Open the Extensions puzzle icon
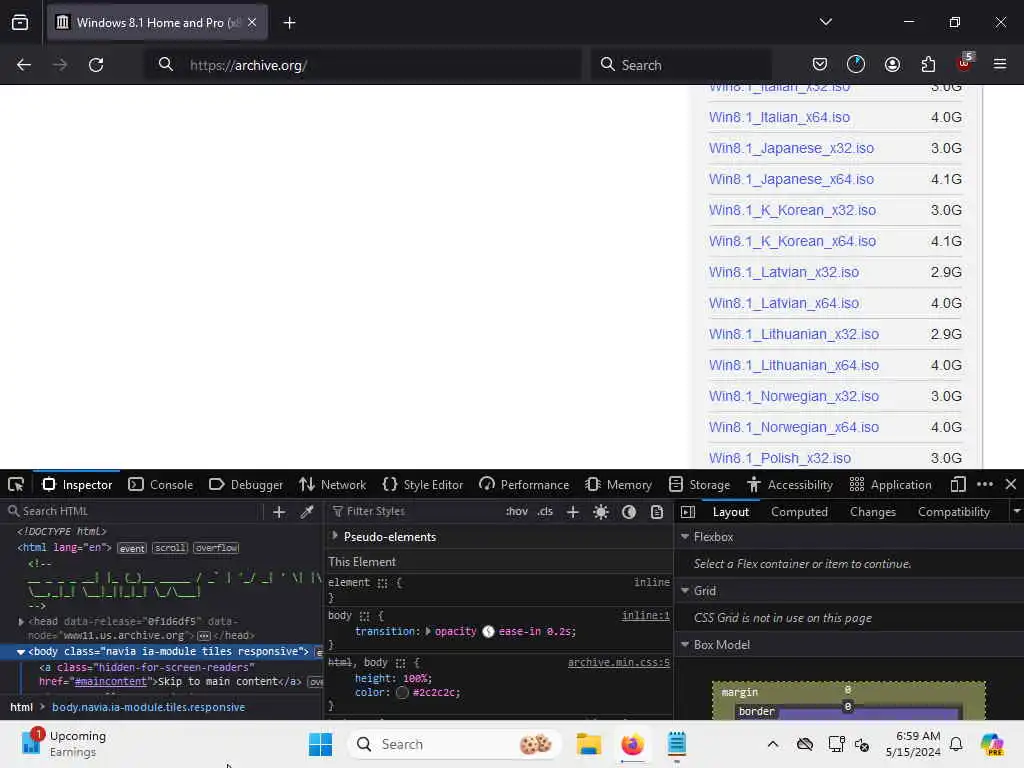The width and height of the screenshot is (1024, 768). click(x=928, y=64)
